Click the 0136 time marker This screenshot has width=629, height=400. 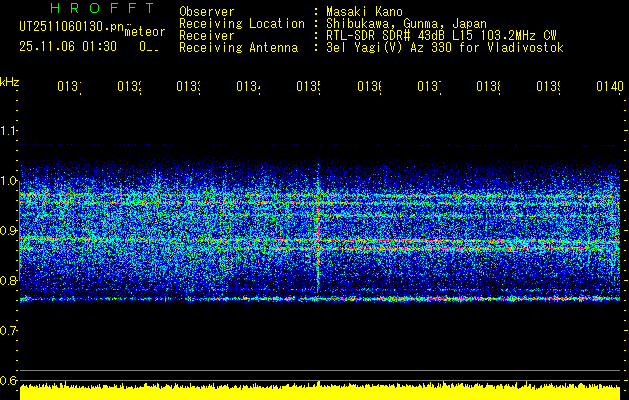pos(369,86)
